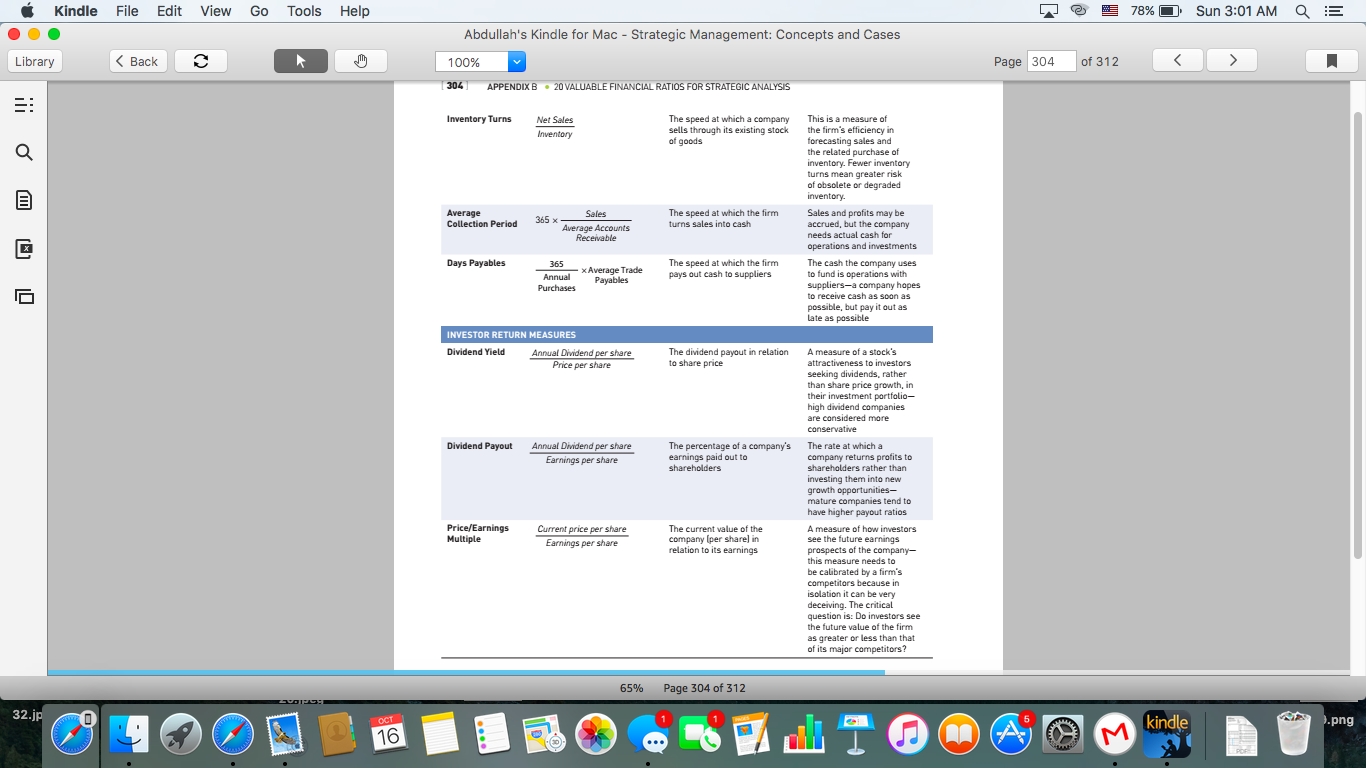Open the Go menu

pyautogui.click(x=259, y=11)
